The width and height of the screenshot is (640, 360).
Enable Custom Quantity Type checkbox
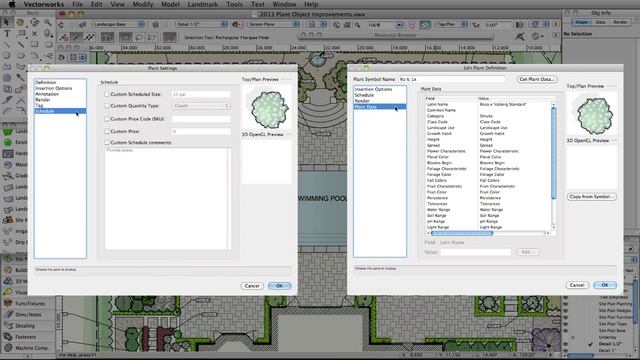[107, 106]
